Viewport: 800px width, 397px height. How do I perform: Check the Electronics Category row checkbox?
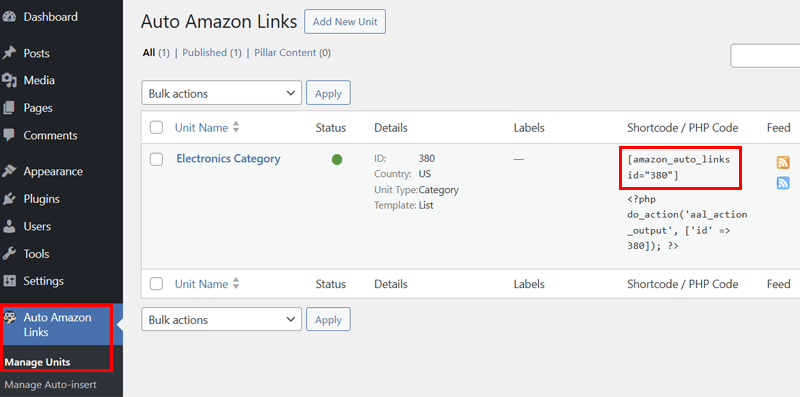tap(156, 159)
